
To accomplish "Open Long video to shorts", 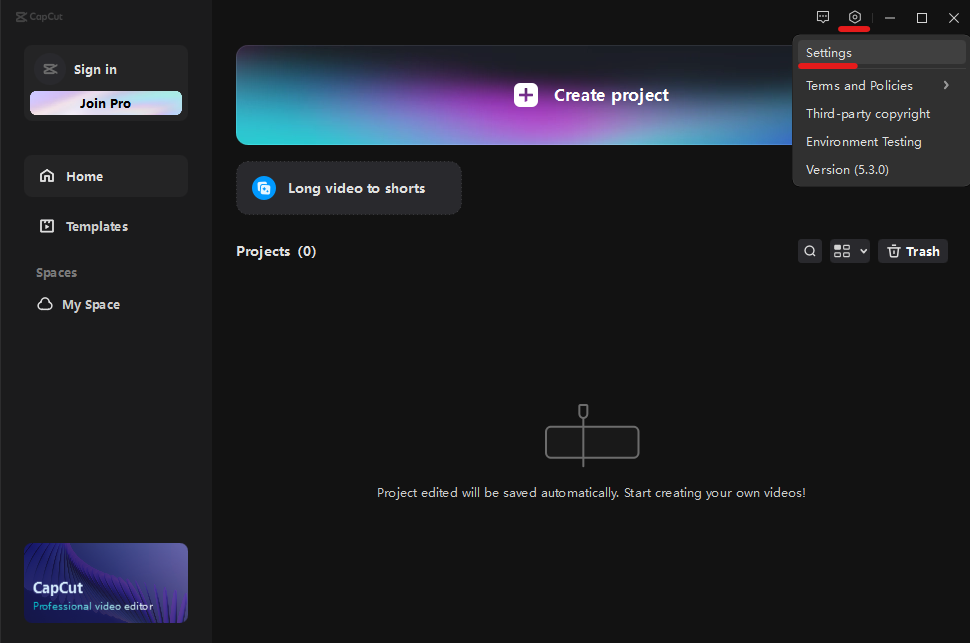I will (x=349, y=188).
